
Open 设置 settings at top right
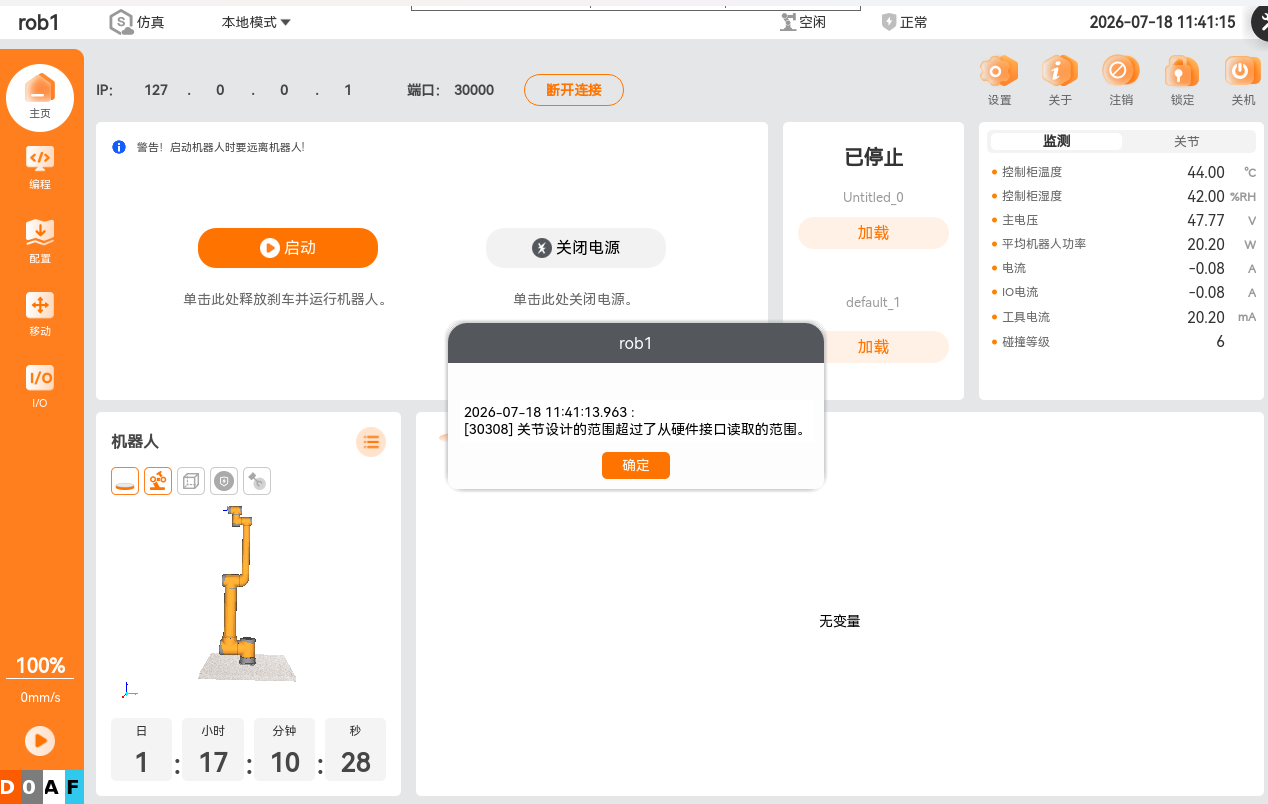[999, 80]
